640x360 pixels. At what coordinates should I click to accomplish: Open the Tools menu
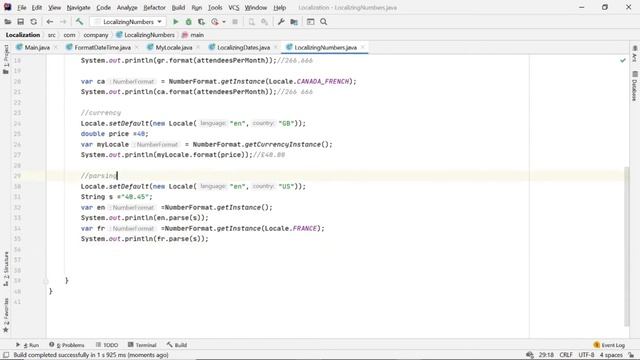(215, 7)
